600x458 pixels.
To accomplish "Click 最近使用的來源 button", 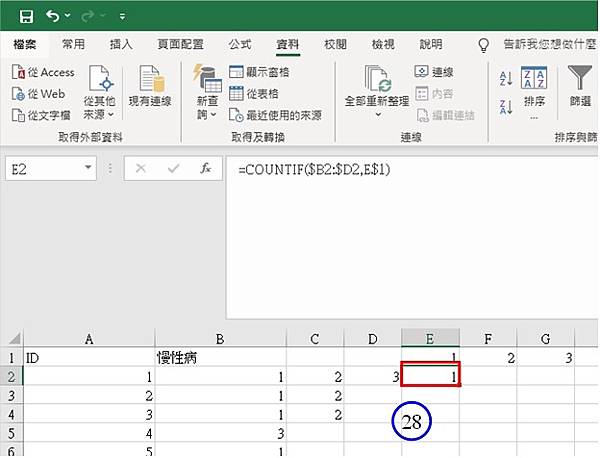I will pos(275,115).
